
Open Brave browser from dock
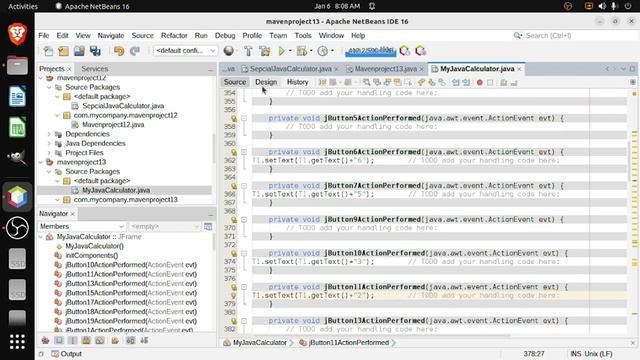tap(17, 34)
